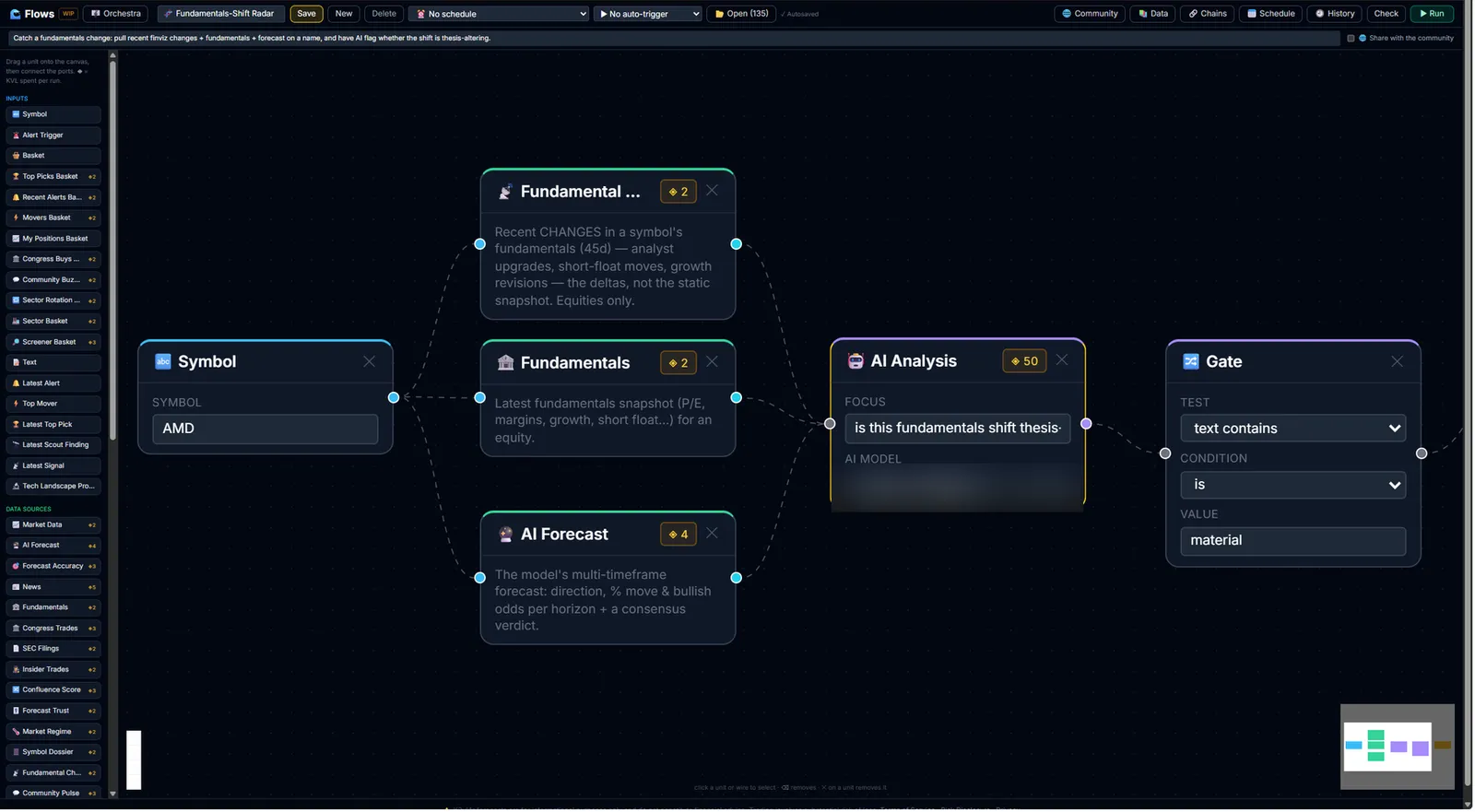This screenshot has width=1475, height=812.
Task: Click the canvas minimap thumbnail
Action: (1398, 747)
